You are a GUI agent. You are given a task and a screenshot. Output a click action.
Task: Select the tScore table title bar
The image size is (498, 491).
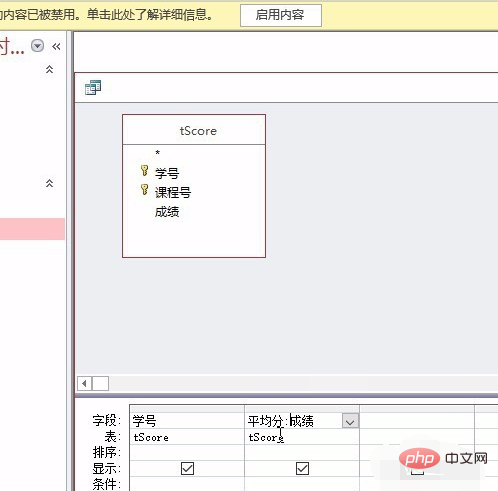pos(194,130)
